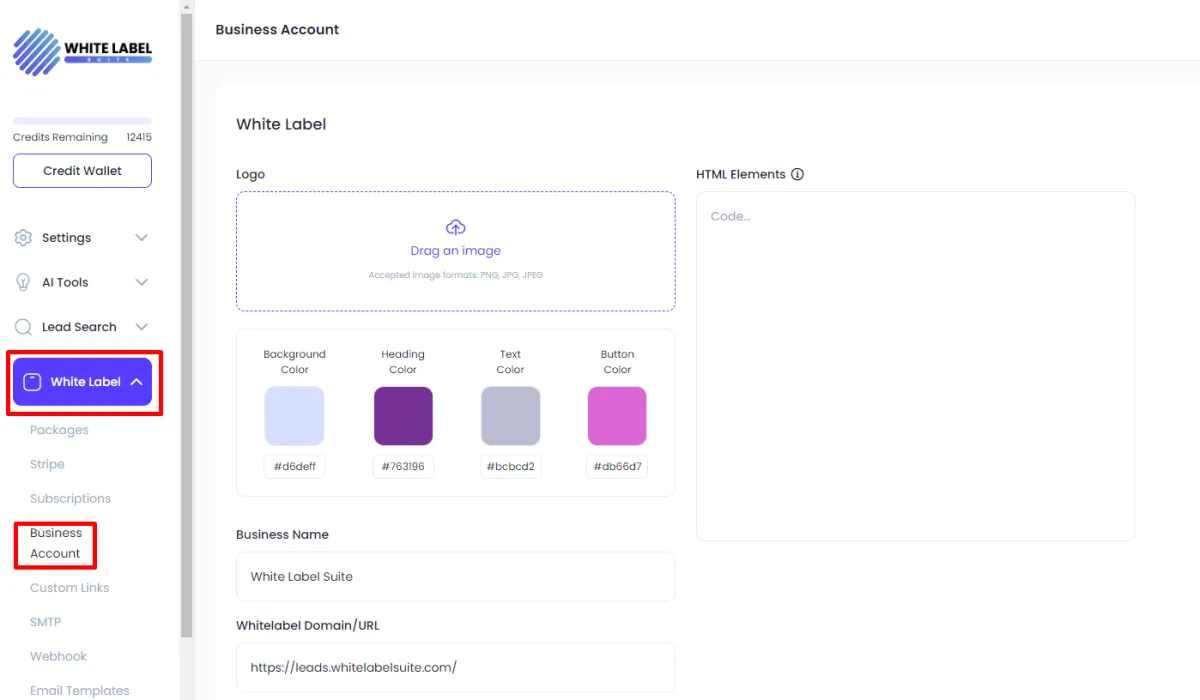Click the Settings gear icon
This screenshot has width=1200, height=700.
pos(23,238)
